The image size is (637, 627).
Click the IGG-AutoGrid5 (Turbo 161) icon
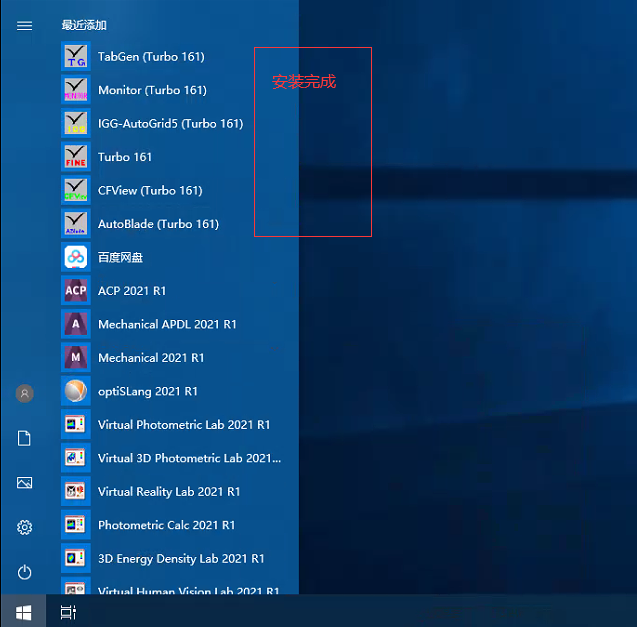pos(76,124)
